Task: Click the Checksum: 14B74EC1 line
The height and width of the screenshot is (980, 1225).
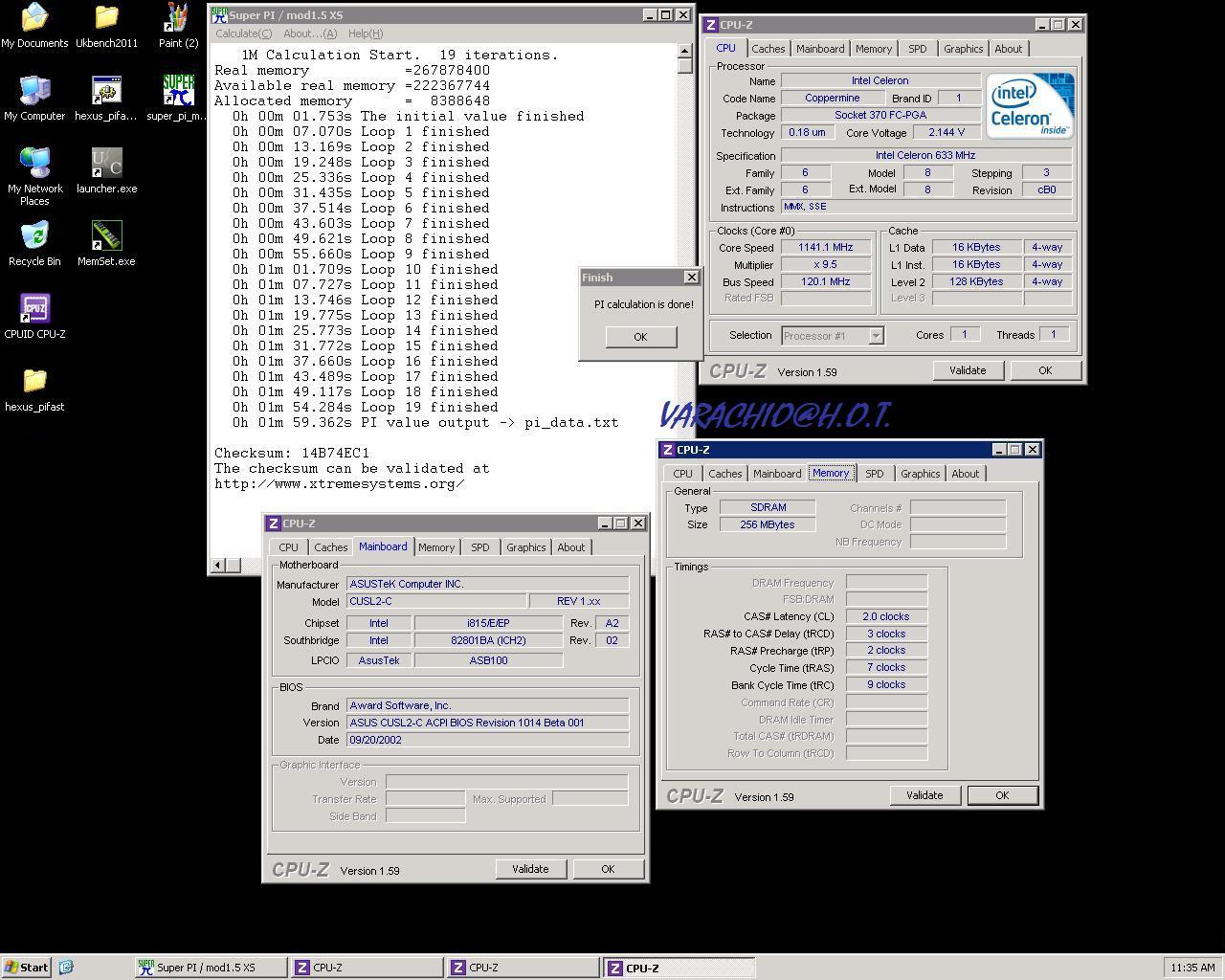Action: (292, 453)
